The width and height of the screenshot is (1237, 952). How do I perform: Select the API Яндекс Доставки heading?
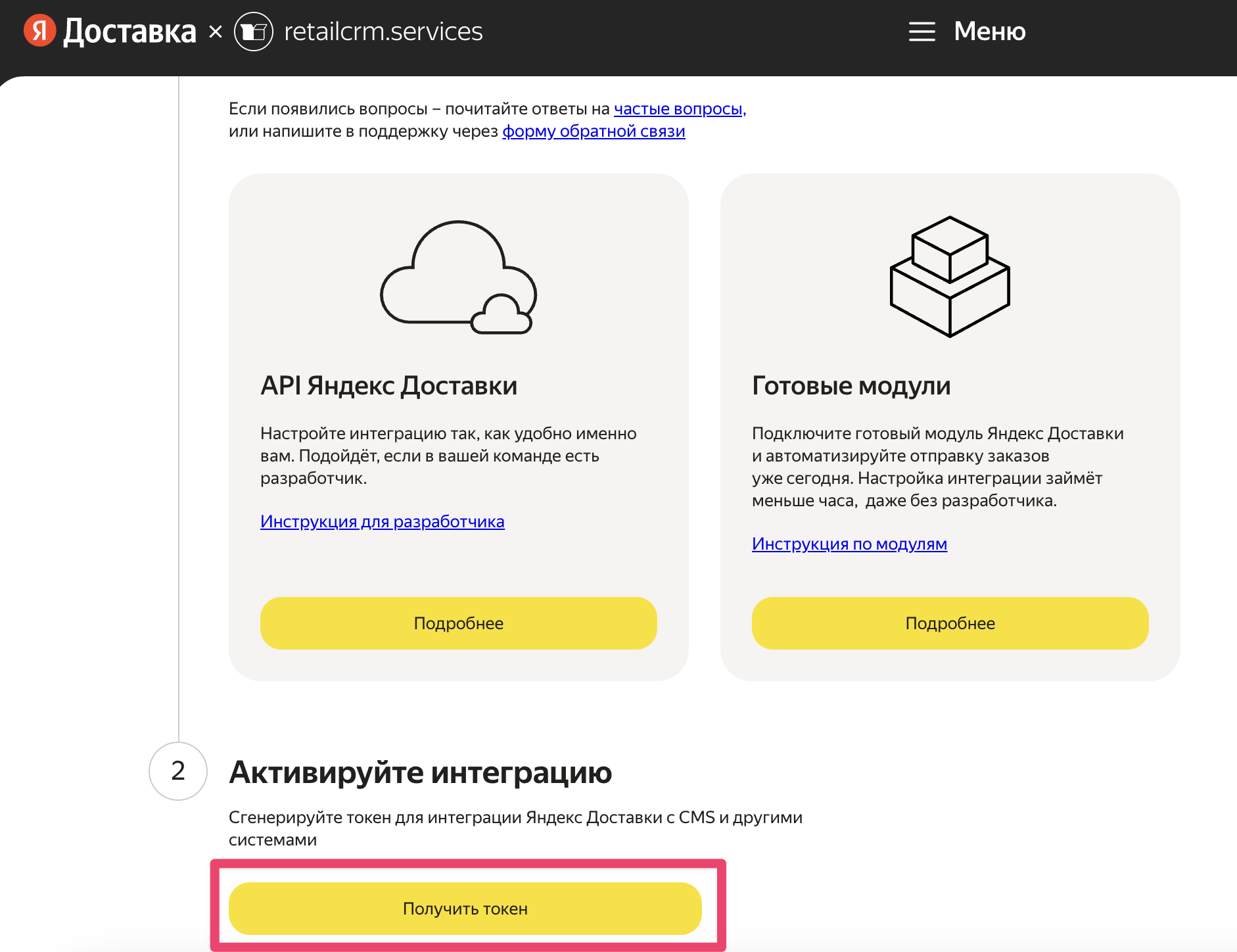388,385
